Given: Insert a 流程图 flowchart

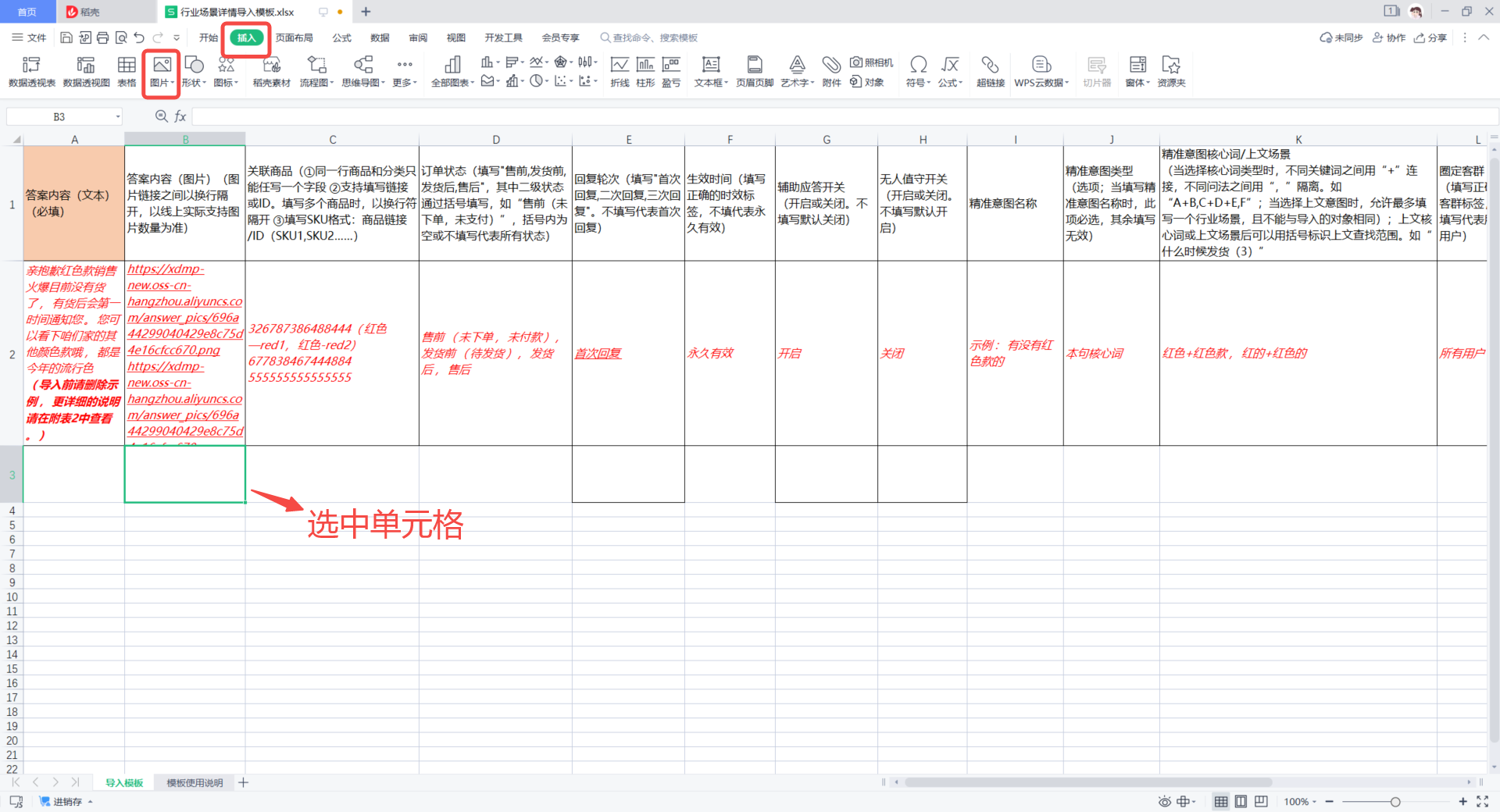Looking at the screenshot, I should point(316,72).
